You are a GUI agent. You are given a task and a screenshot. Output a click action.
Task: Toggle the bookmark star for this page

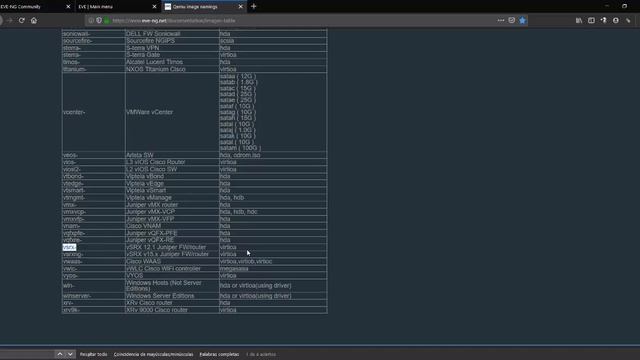coord(522,20)
